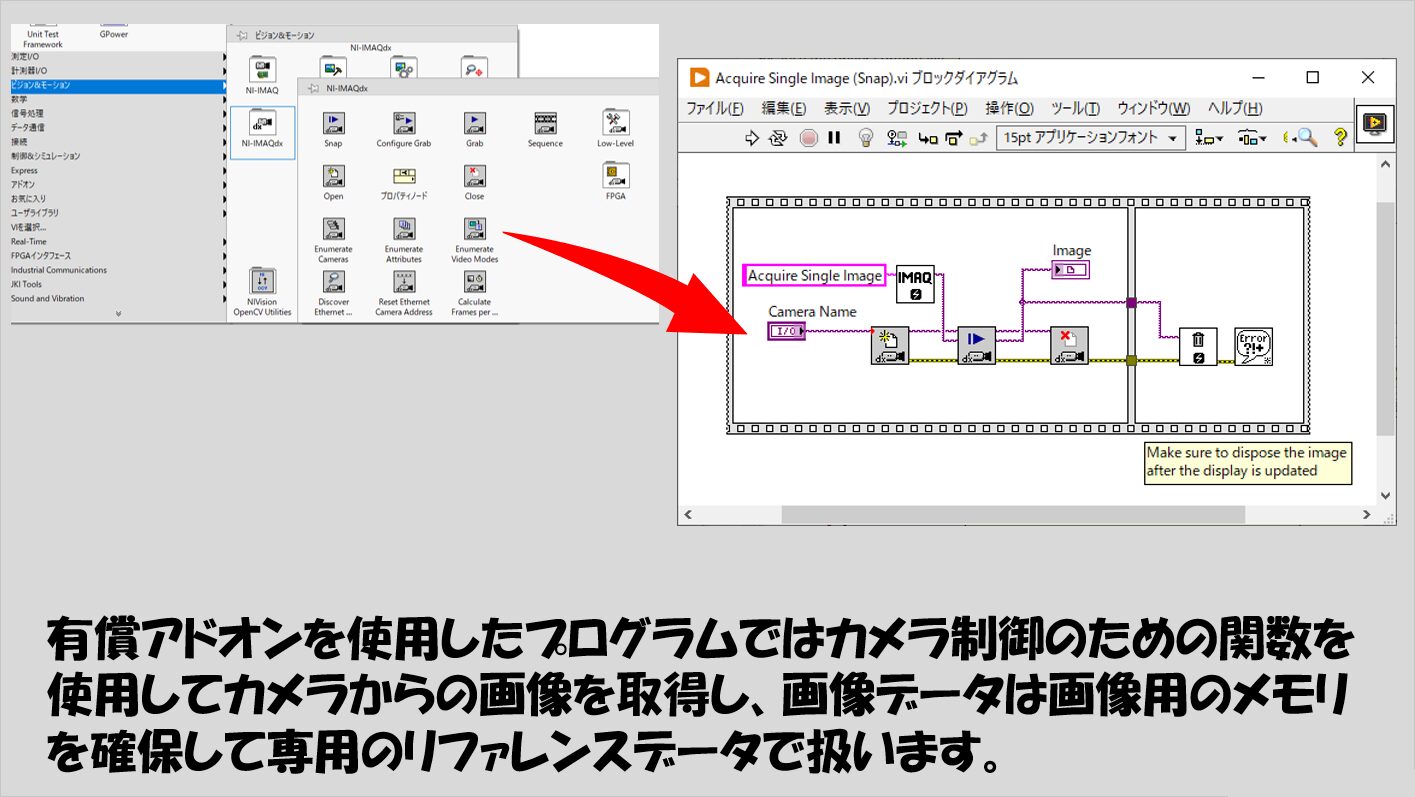
Task: Open the 表示(V) menu
Action: point(847,108)
